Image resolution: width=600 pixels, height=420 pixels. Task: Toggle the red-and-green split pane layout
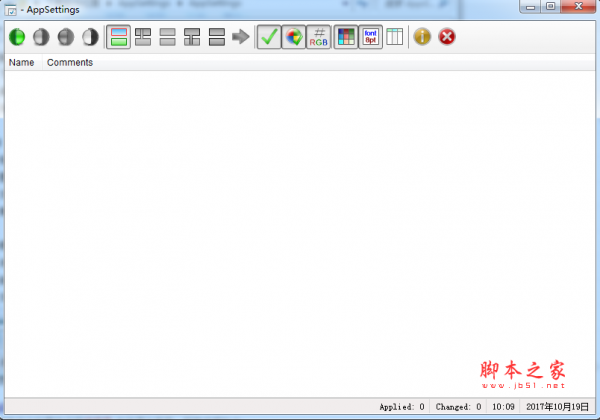click(119, 37)
